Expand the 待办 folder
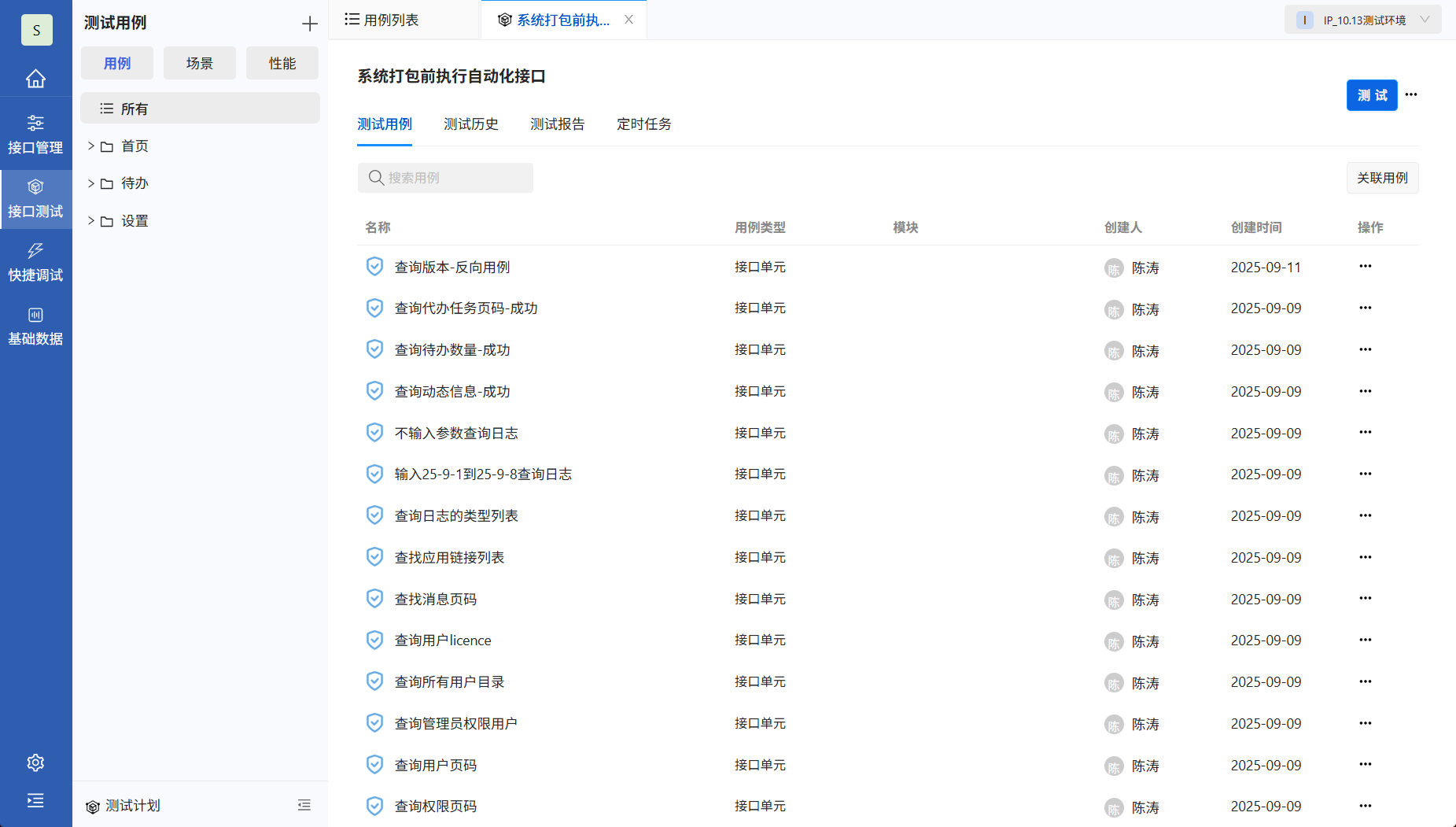This screenshot has width=1456, height=827. coord(91,183)
